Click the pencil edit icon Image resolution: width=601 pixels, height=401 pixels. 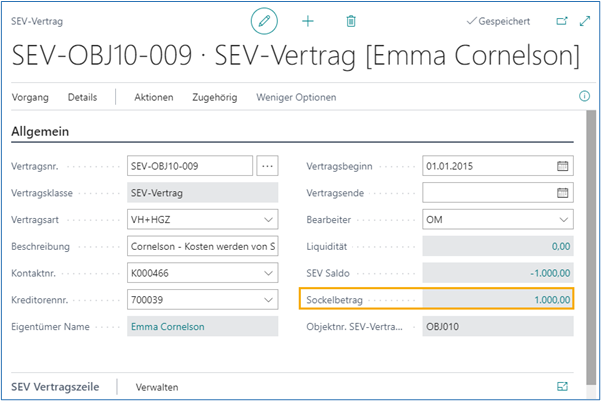coord(264,21)
